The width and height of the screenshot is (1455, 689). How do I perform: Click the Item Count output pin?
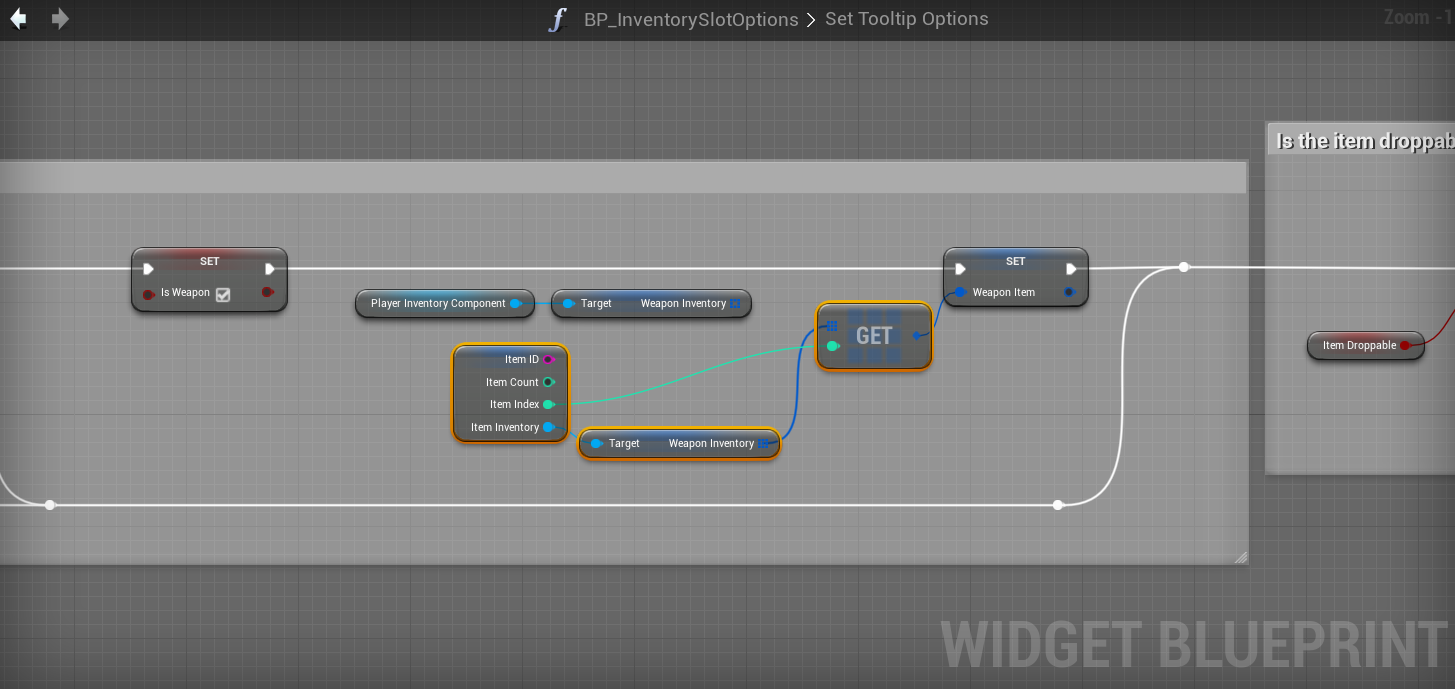pyautogui.click(x=548, y=382)
